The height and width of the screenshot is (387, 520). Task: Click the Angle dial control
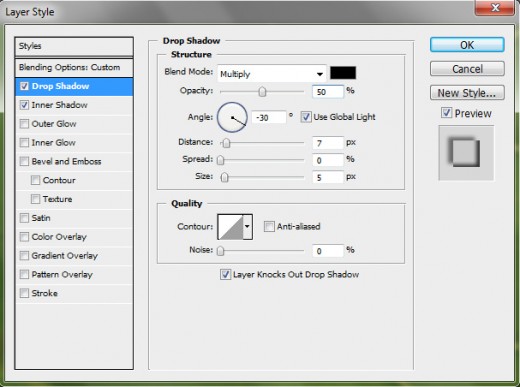point(232,117)
